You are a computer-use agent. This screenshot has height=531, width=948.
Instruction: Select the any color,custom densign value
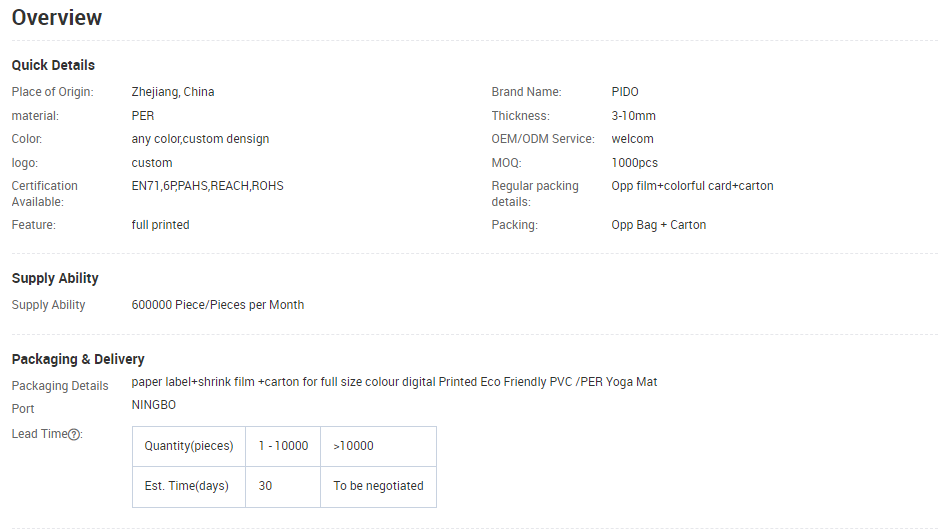pos(200,139)
